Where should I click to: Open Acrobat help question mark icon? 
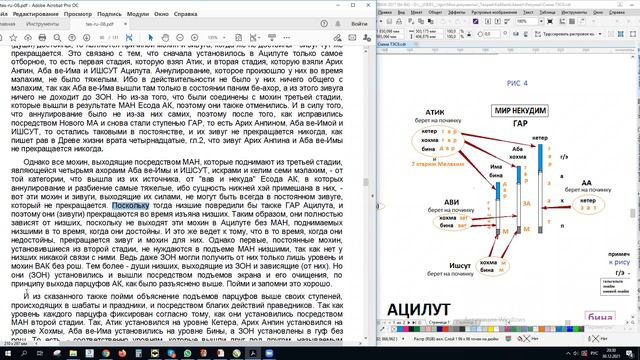click(324, 24)
